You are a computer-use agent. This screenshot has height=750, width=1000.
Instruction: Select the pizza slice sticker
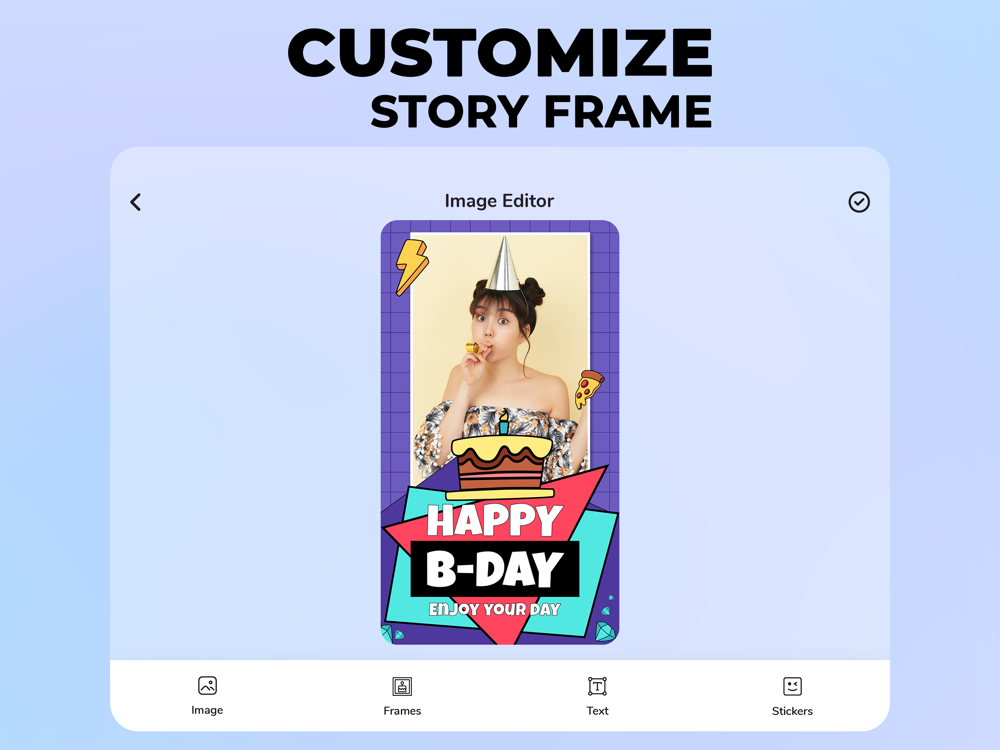click(x=588, y=389)
